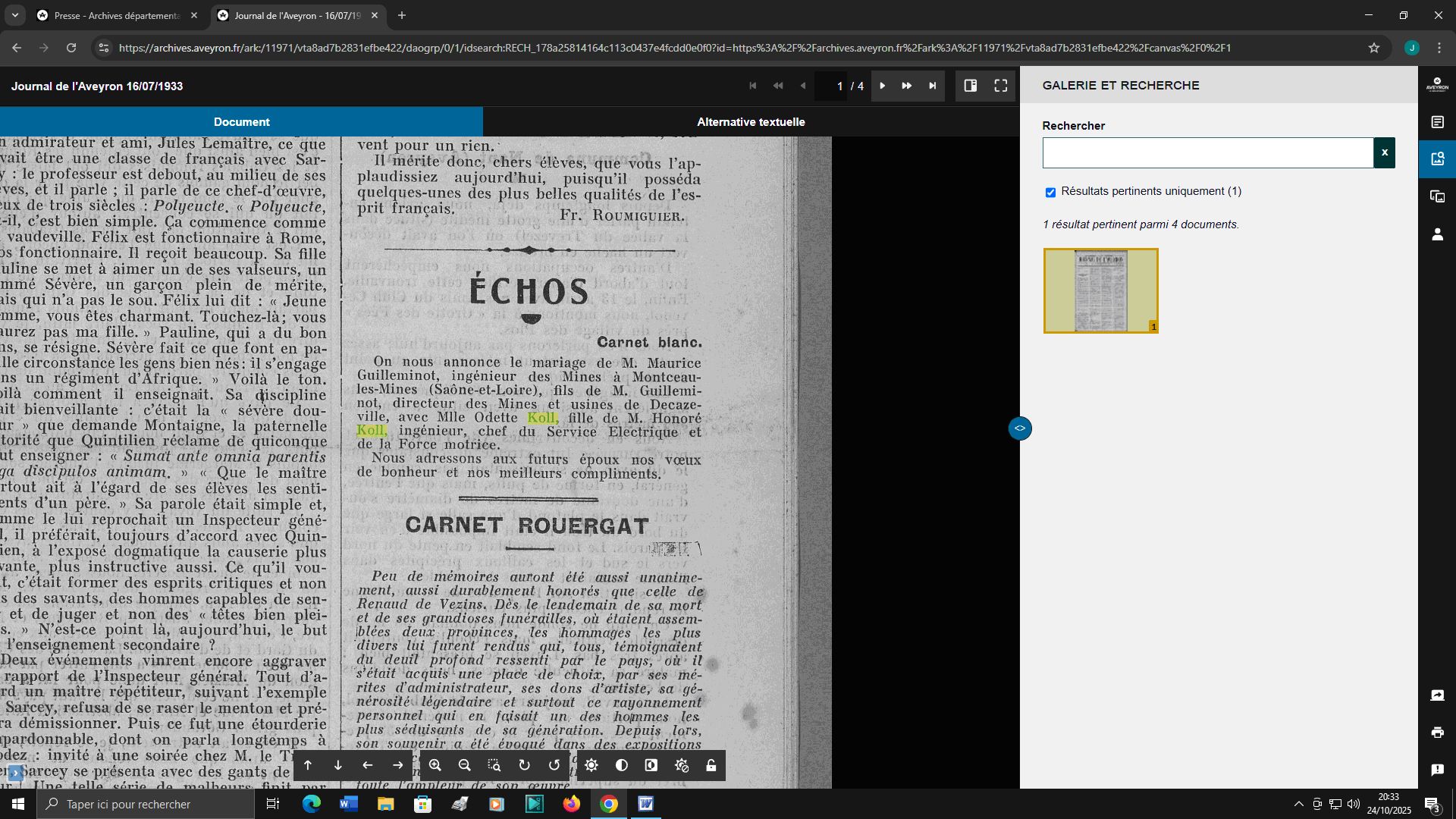Rotate the document counter-clockwise
1456x819 pixels.
pos(554,765)
